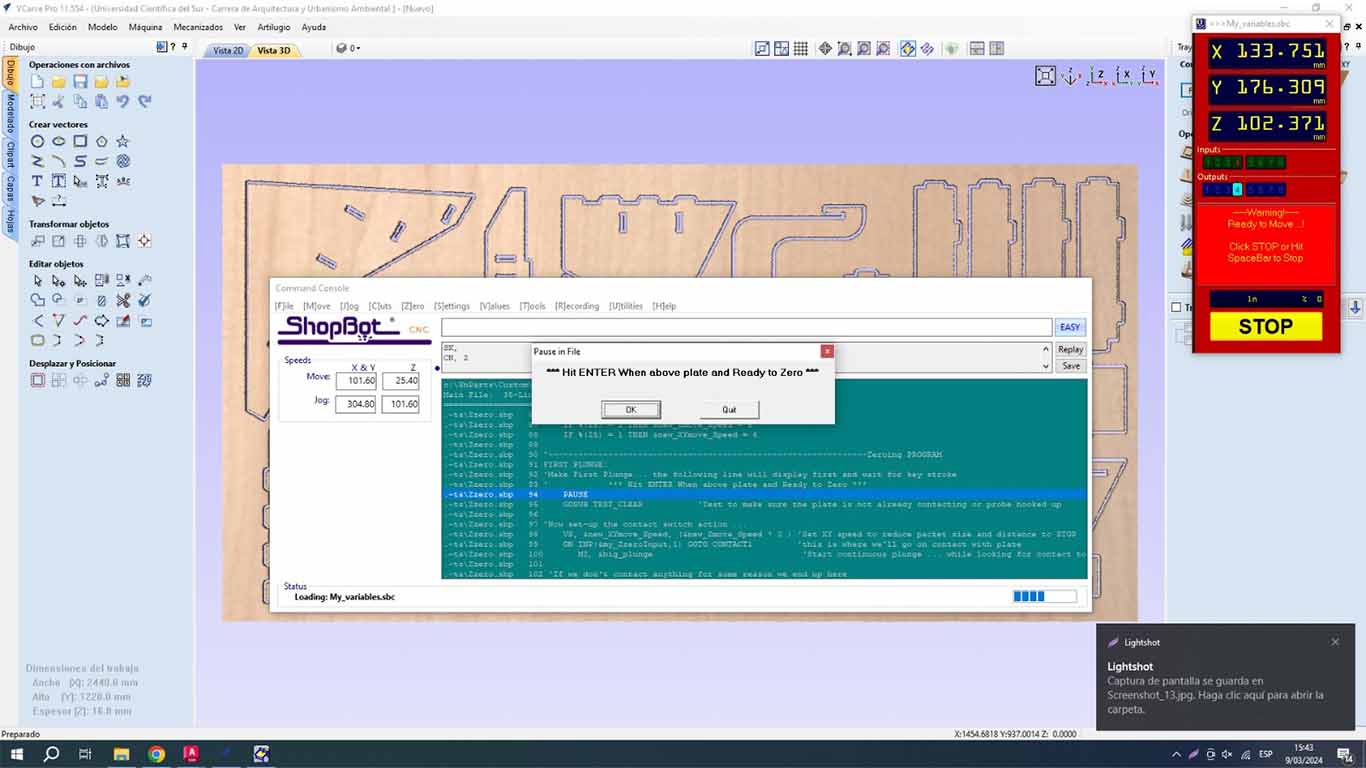Click Quit in the Pause in File dialog

(730, 409)
